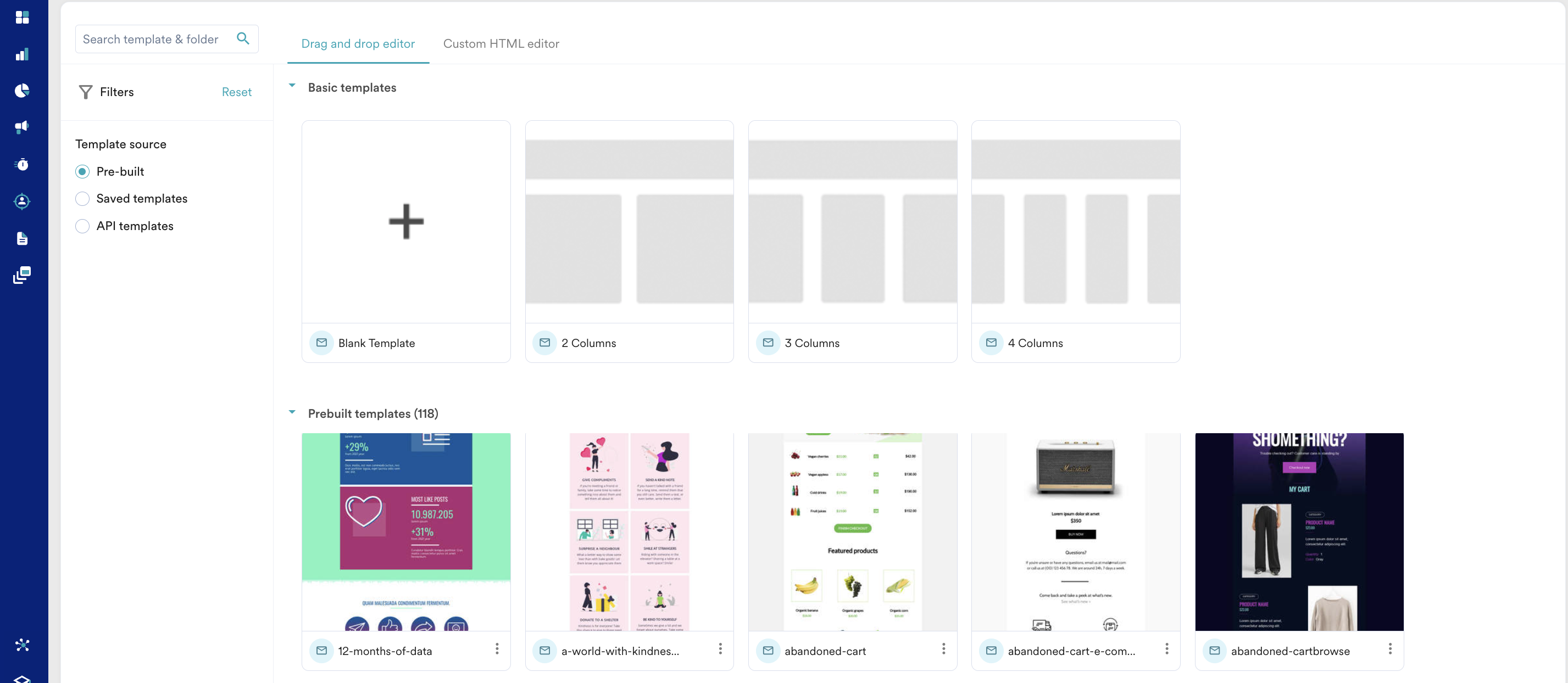Click the search magnifier icon

pyautogui.click(x=243, y=39)
